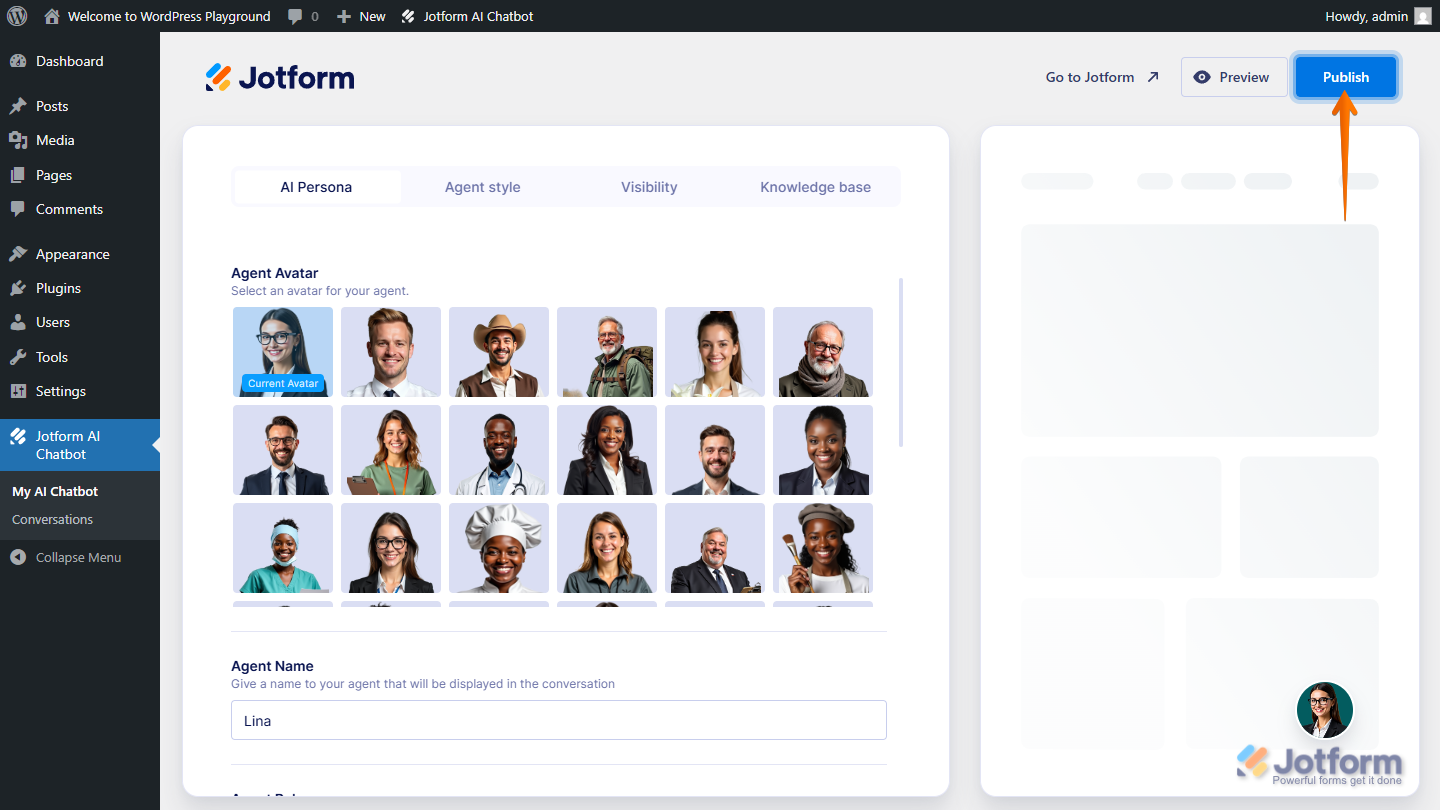Open comments bubble in admin bar
Viewport: 1440px width, 810px height.
pos(295,16)
